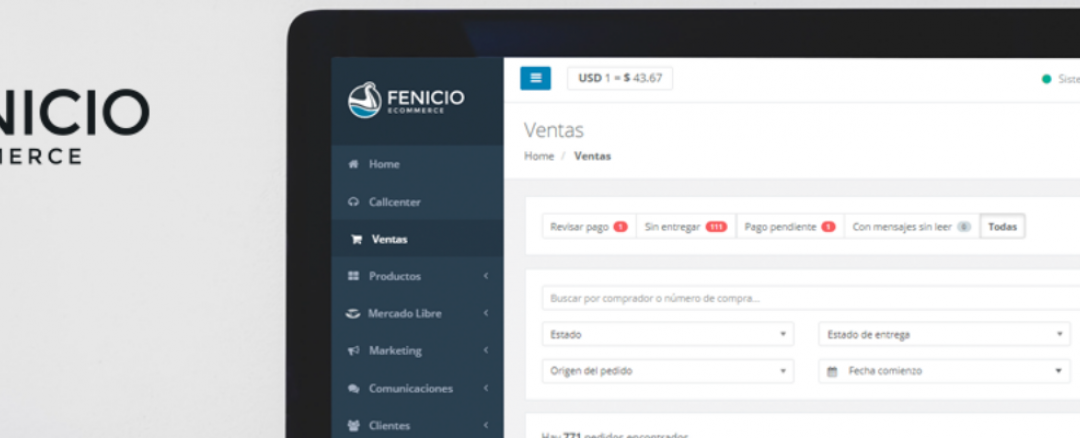This screenshot has width=1080, height=438.
Task: Click the red badge on Revisar pago
Action: [621, 227]
